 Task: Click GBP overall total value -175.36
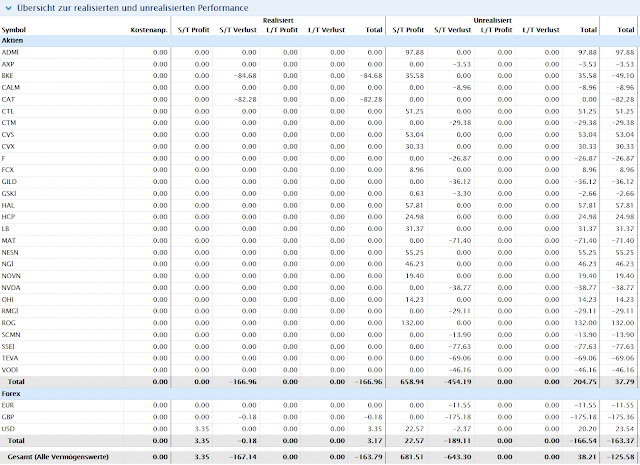point(621,417)
